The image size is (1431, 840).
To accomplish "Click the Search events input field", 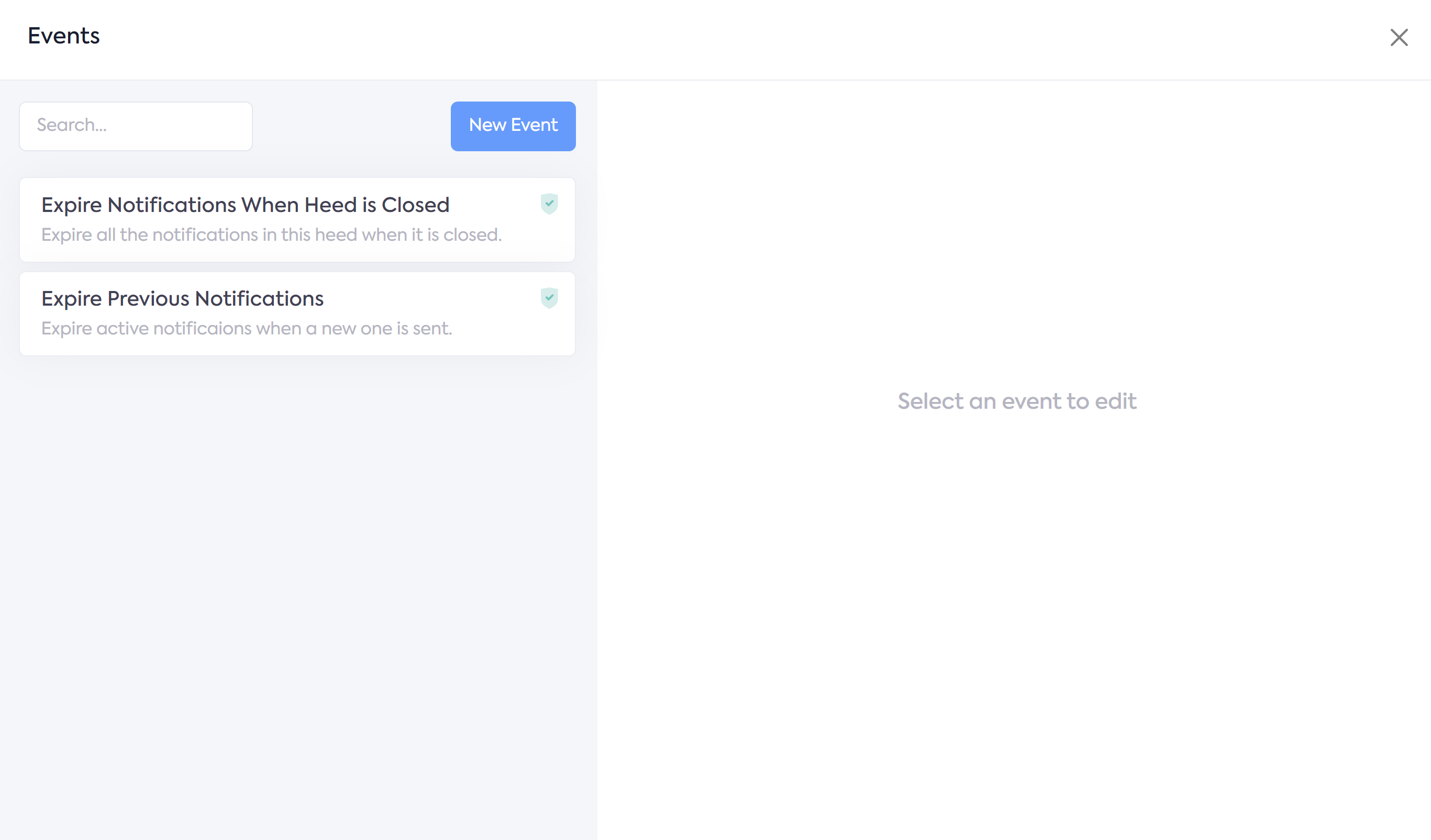I will [136, 126].
